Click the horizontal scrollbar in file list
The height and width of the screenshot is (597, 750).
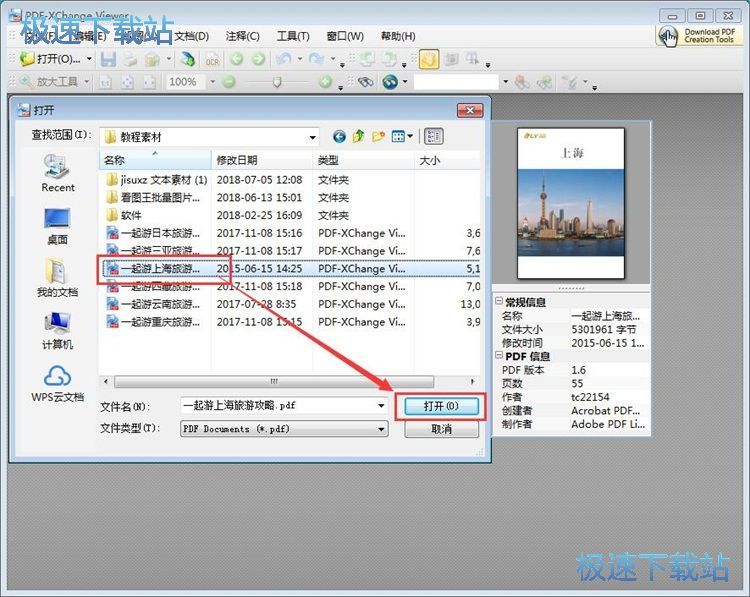tap(274, 381)
